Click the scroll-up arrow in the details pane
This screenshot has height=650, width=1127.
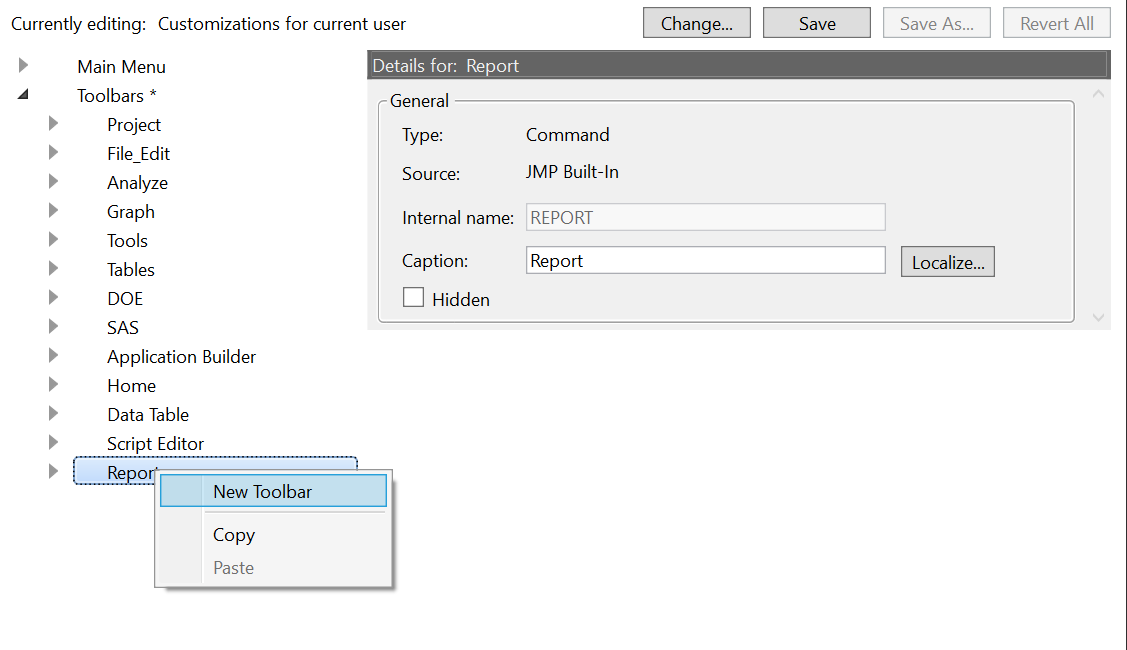point(1098,92)
